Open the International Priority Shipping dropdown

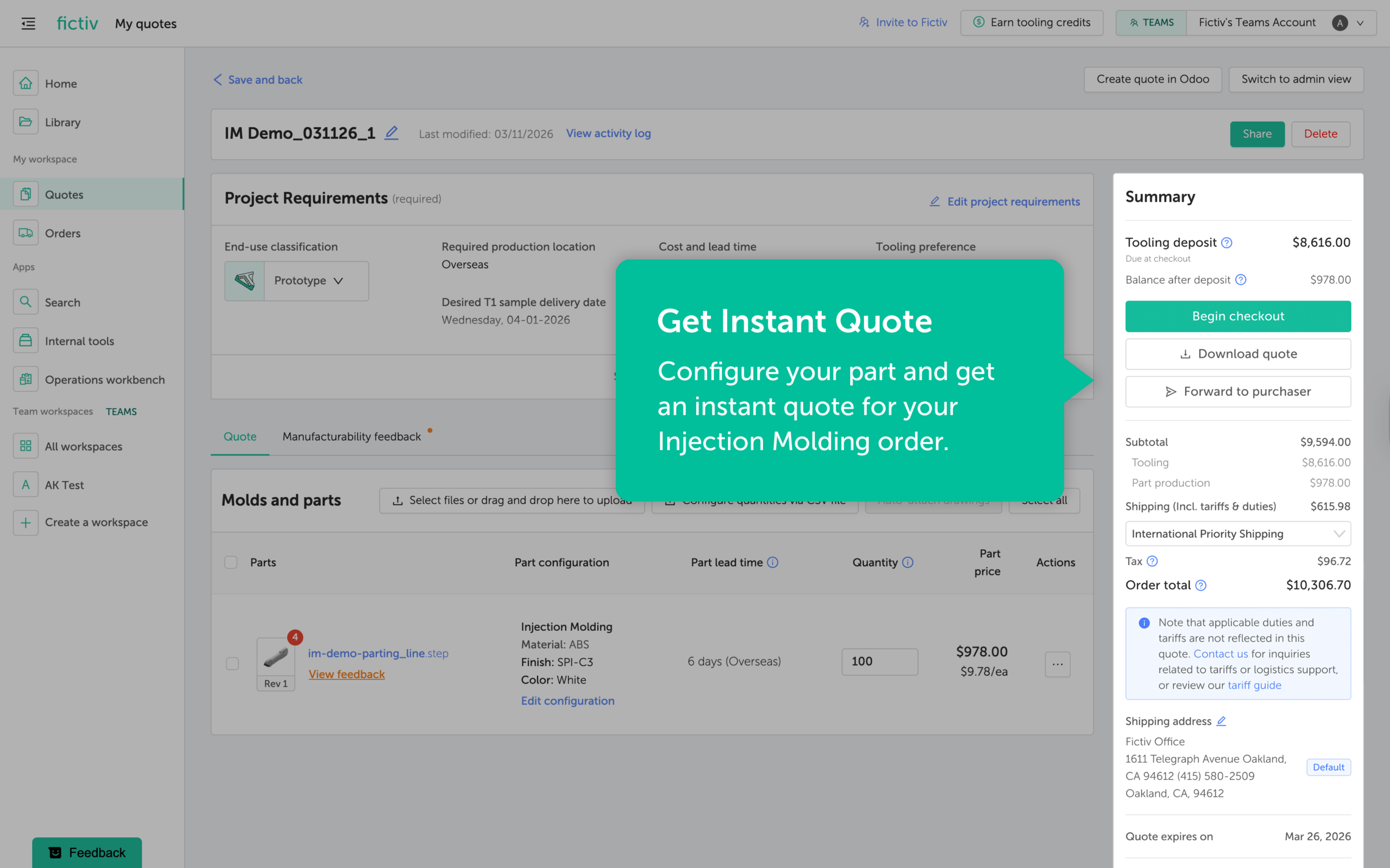tap(1237, 533)
